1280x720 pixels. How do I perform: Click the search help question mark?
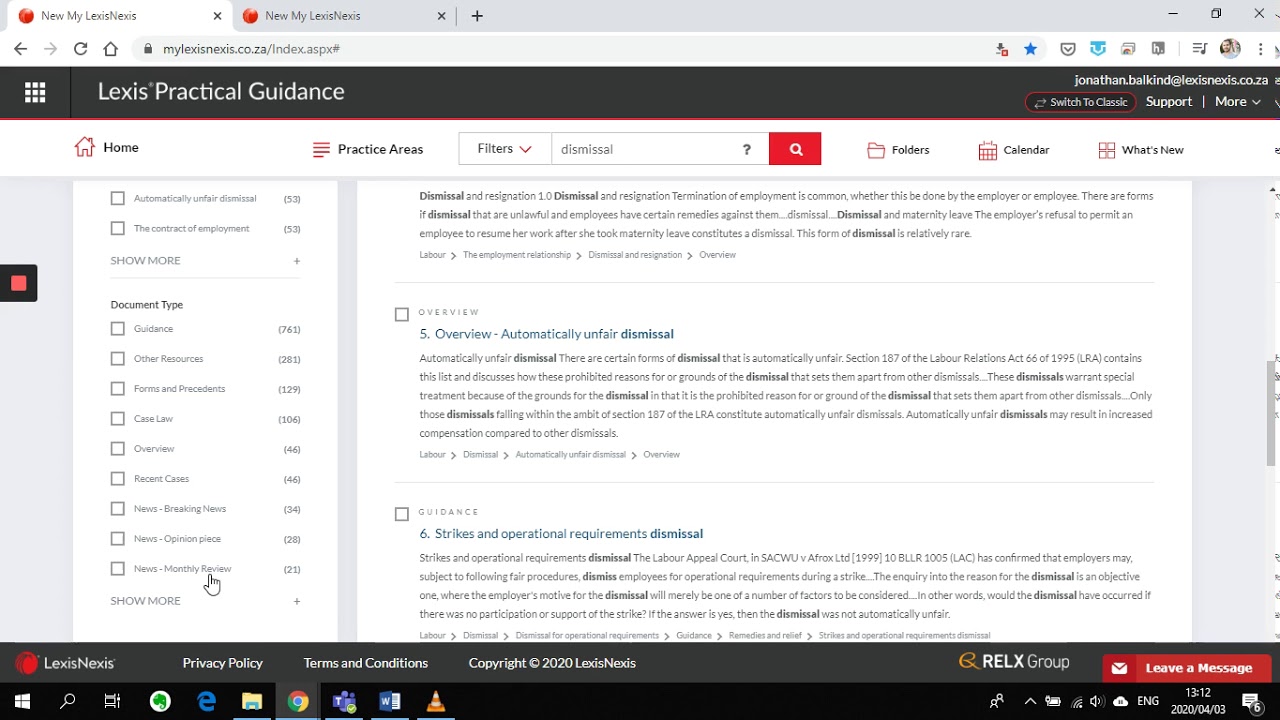pyautogui.click(x=746, y=149)
